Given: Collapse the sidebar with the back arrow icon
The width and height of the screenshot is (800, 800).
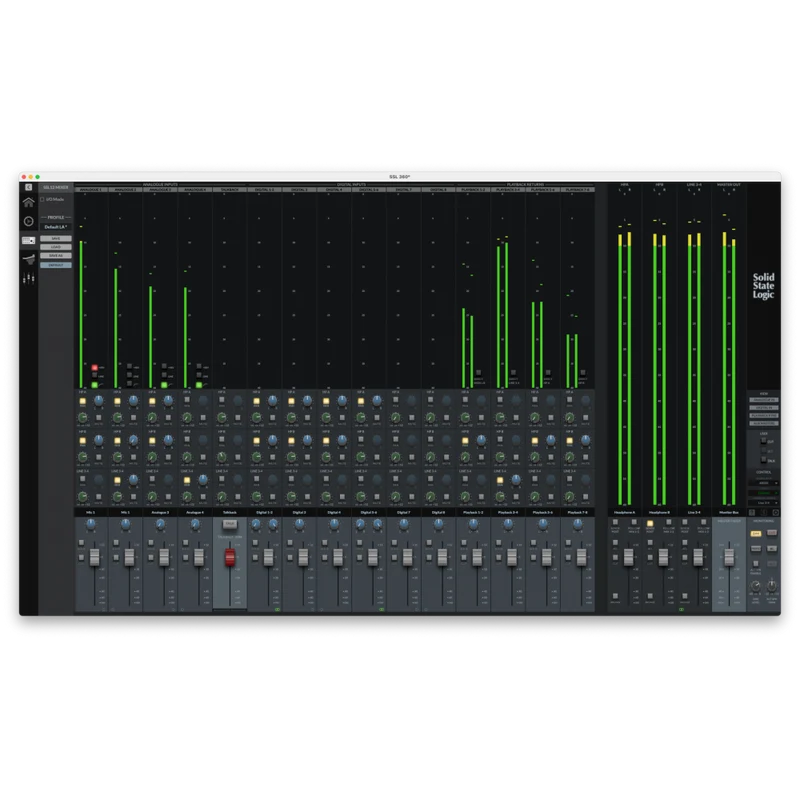Looking at the screenshot, I should pos(29,187).
